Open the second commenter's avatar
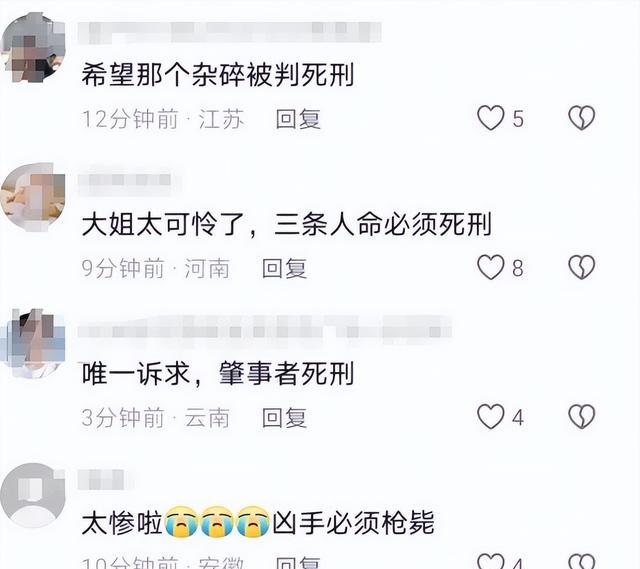Screen dimensions: 640x569 coord(33,197)
